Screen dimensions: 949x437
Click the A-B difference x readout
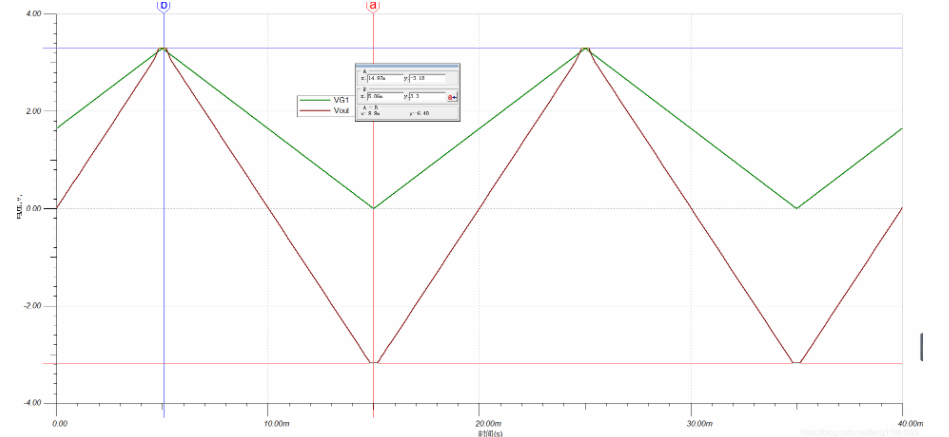[370, 113]
